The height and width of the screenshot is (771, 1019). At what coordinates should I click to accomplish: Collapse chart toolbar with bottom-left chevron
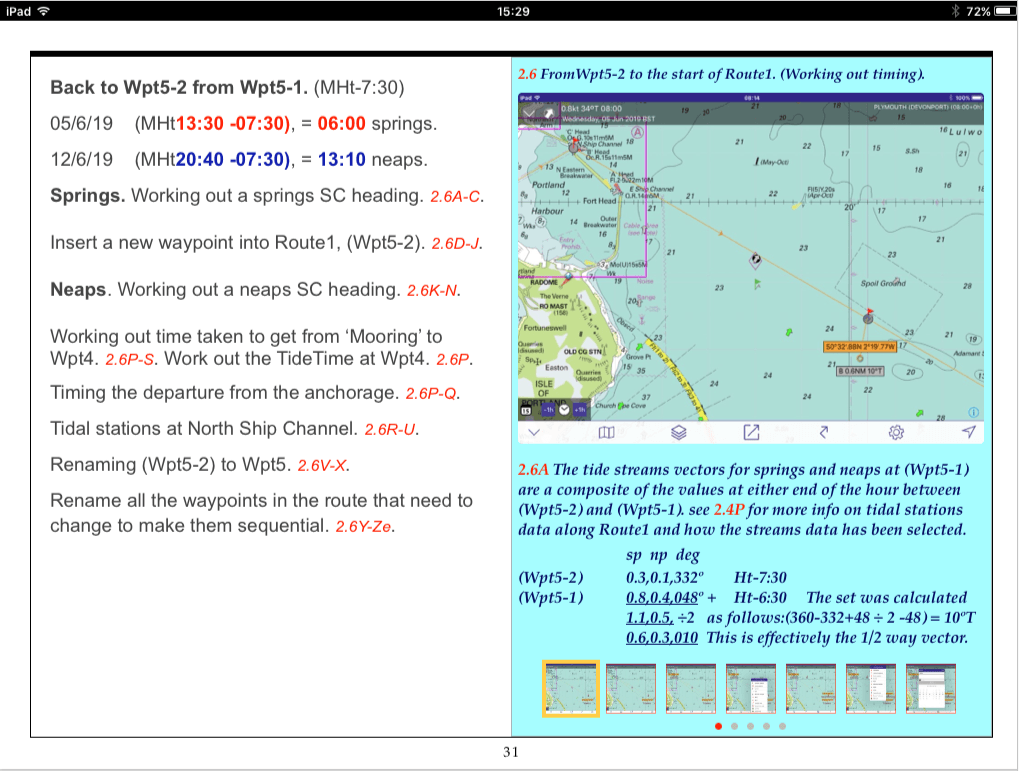coord(533,432)
